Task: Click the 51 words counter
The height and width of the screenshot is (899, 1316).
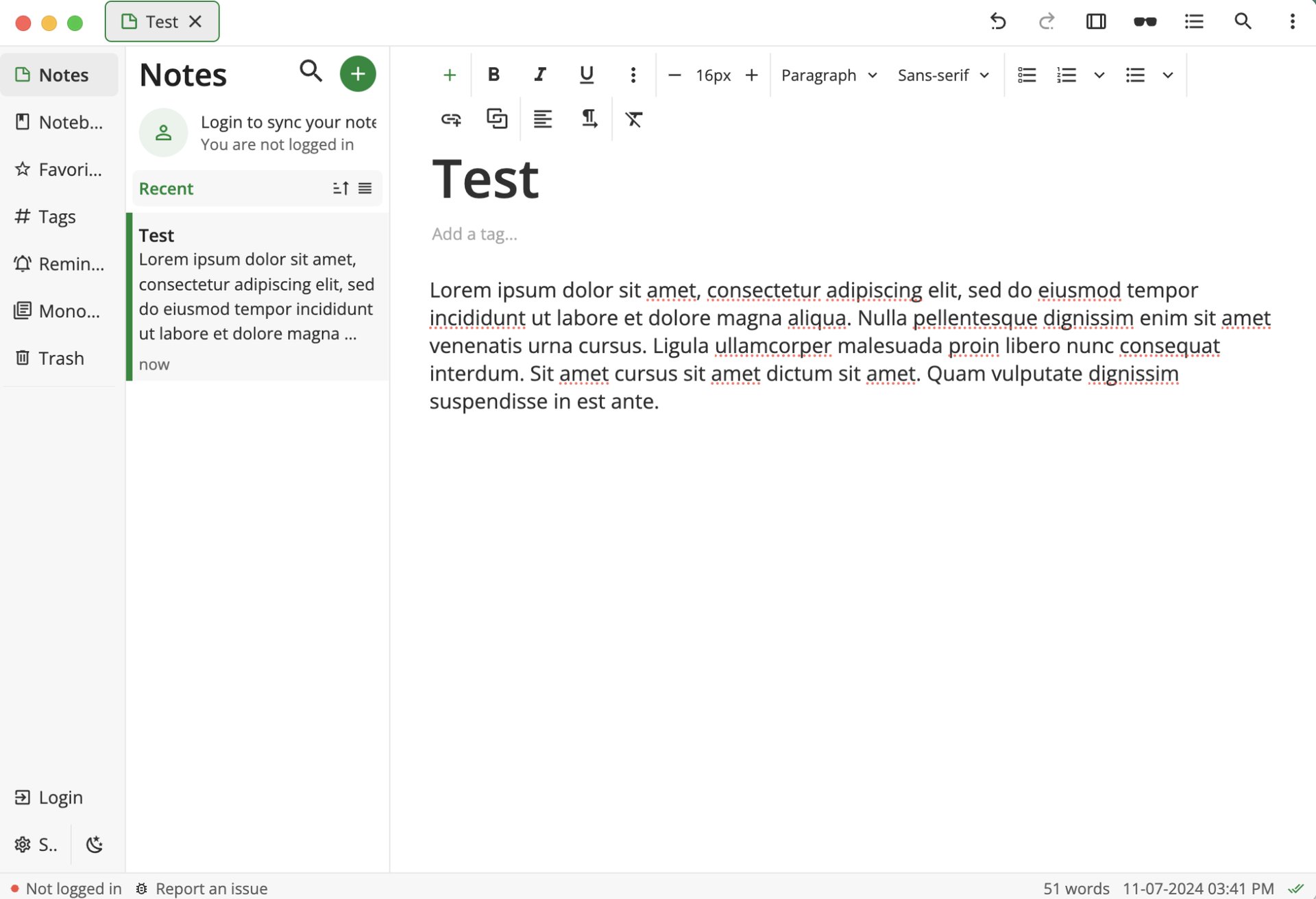Action: 1076,889
